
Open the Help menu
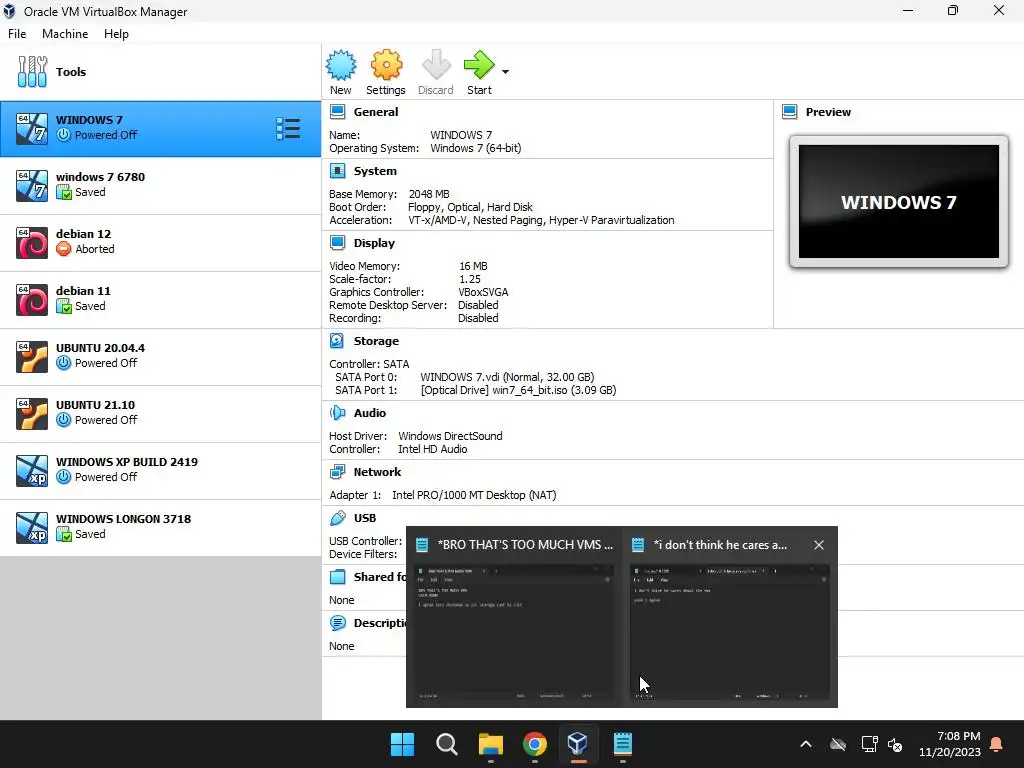[x=116, y=34]
